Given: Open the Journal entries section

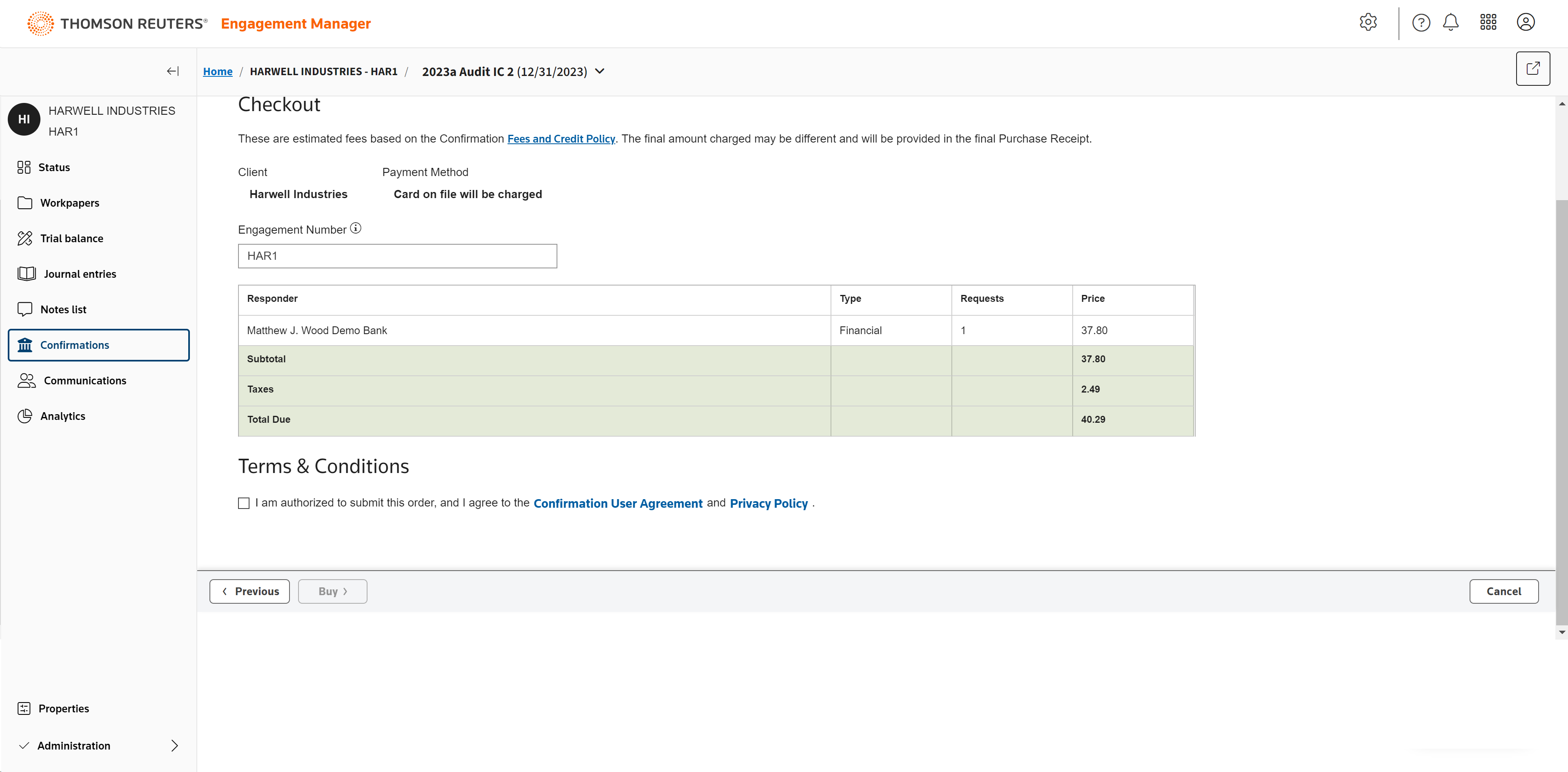Looking at the screenshot, I should (x=80, y=274).
